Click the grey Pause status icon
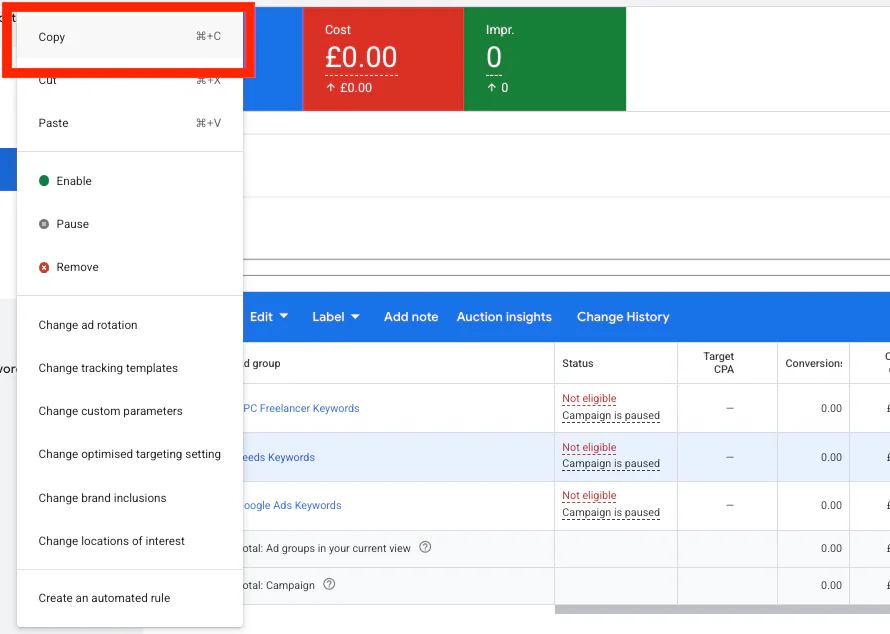890x634 pixels. click(x=44, y=224)
